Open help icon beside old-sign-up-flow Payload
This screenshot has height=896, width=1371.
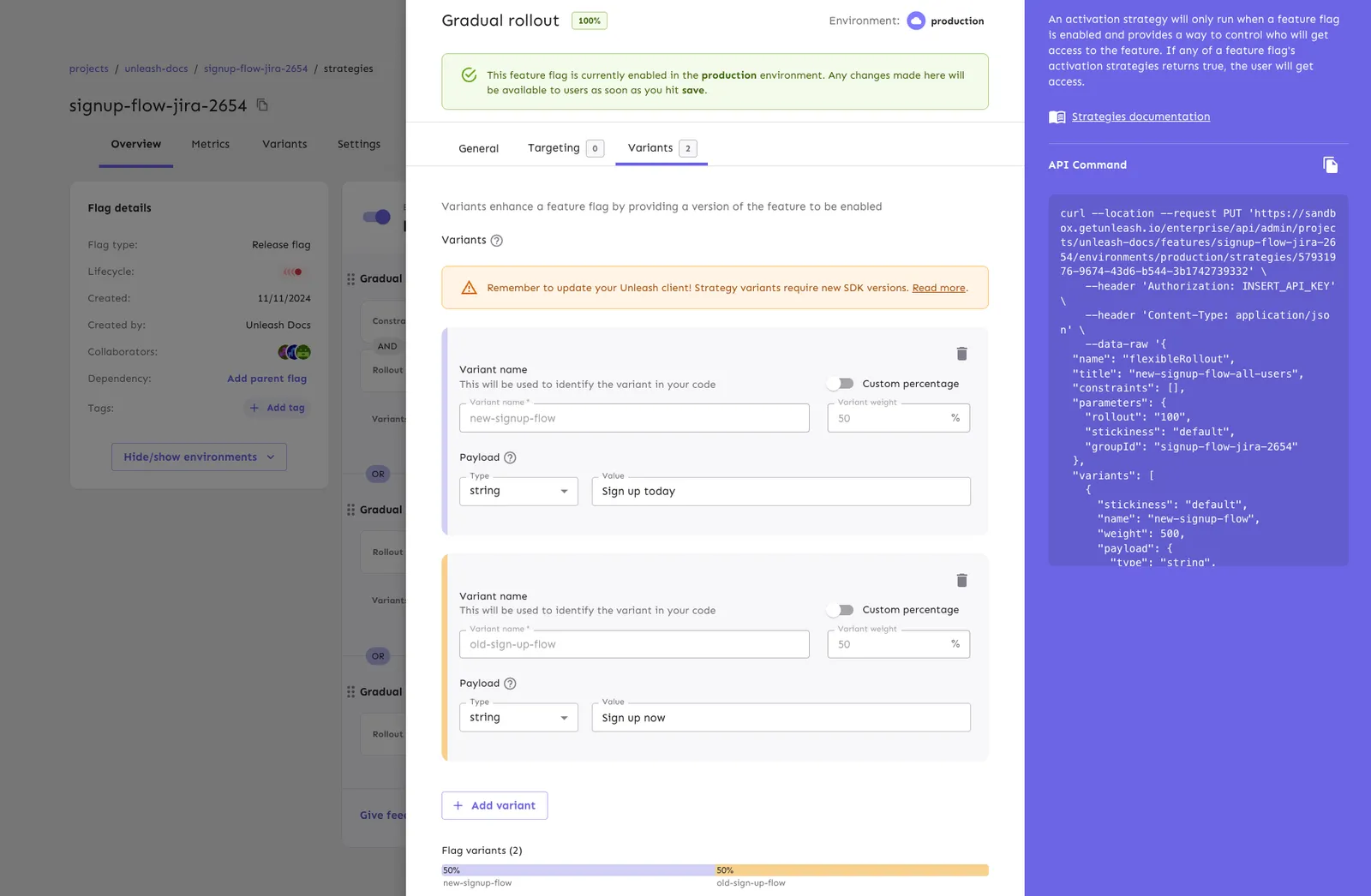(x=510, y=684)
